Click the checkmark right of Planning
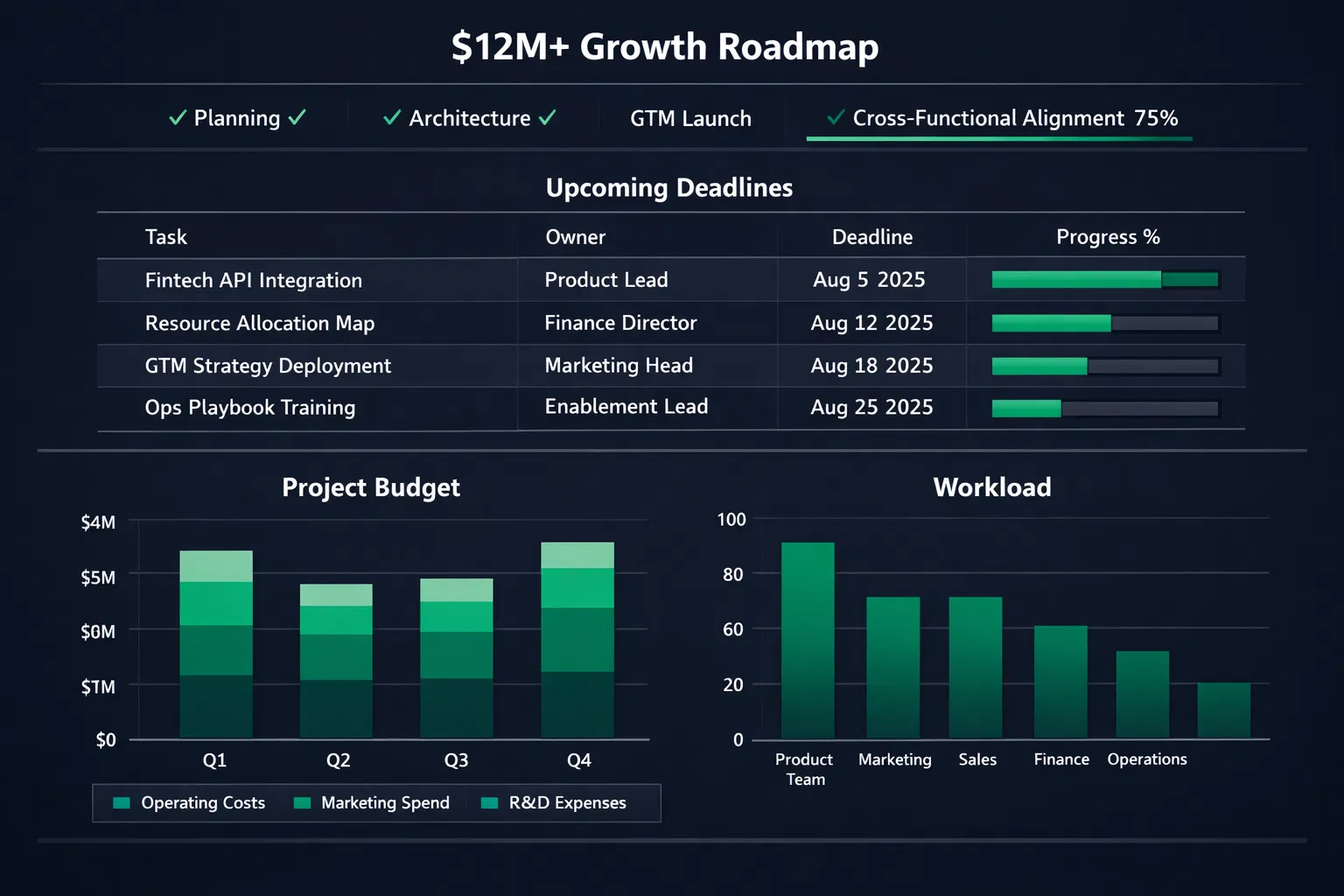The width and height of the screenshot is (1344, 896). pyautogui.click(x=297, y=117)
